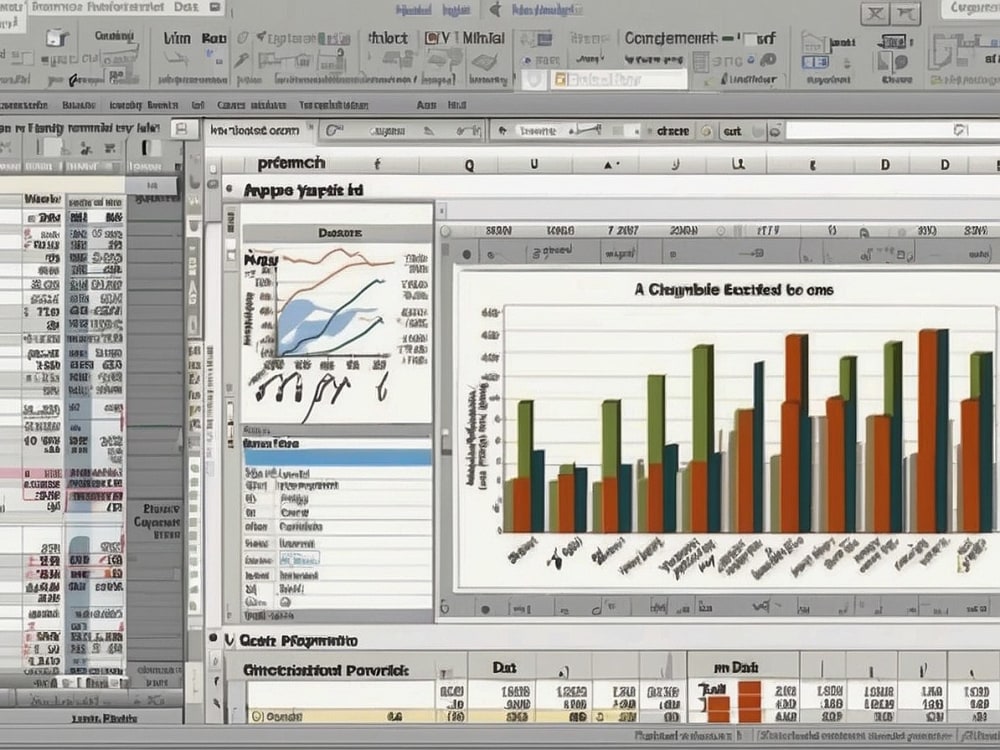Click the small icon at the input box's right end
Image resolution: width=1000 pixels, height=750 pixels.
coord(960,130)
